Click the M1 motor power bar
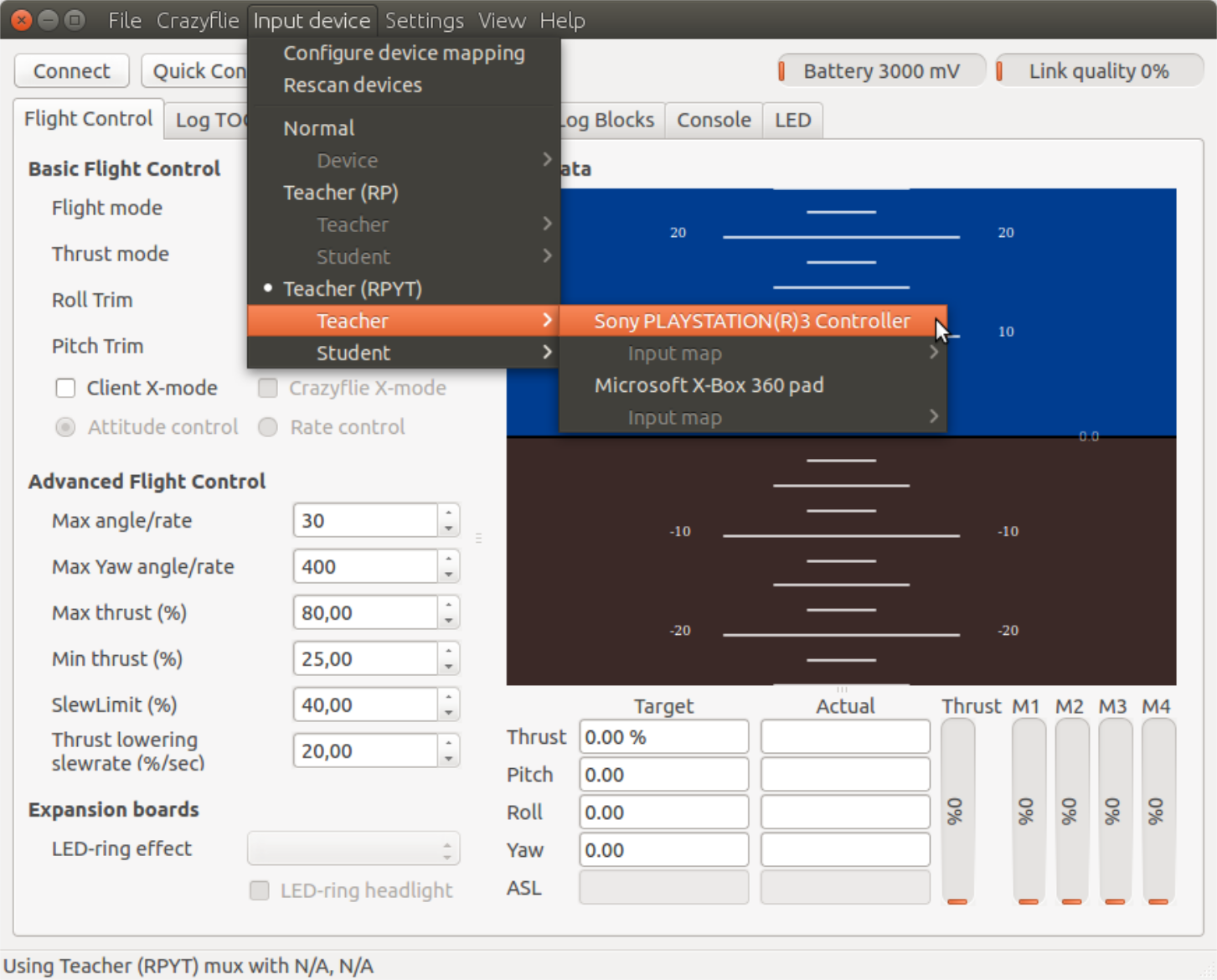 click(1029, 812)
